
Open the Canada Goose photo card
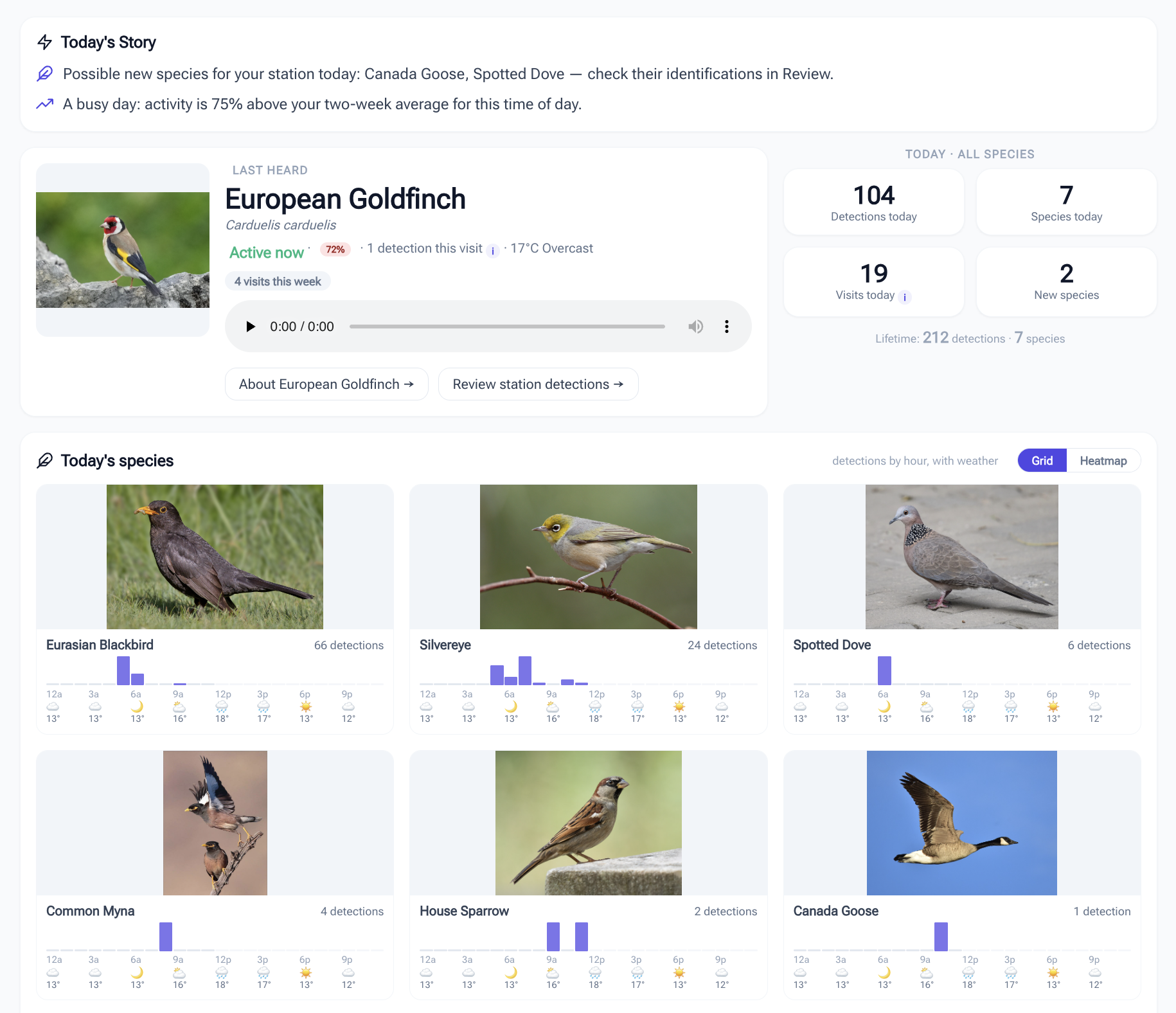click(x=961, y=823)
